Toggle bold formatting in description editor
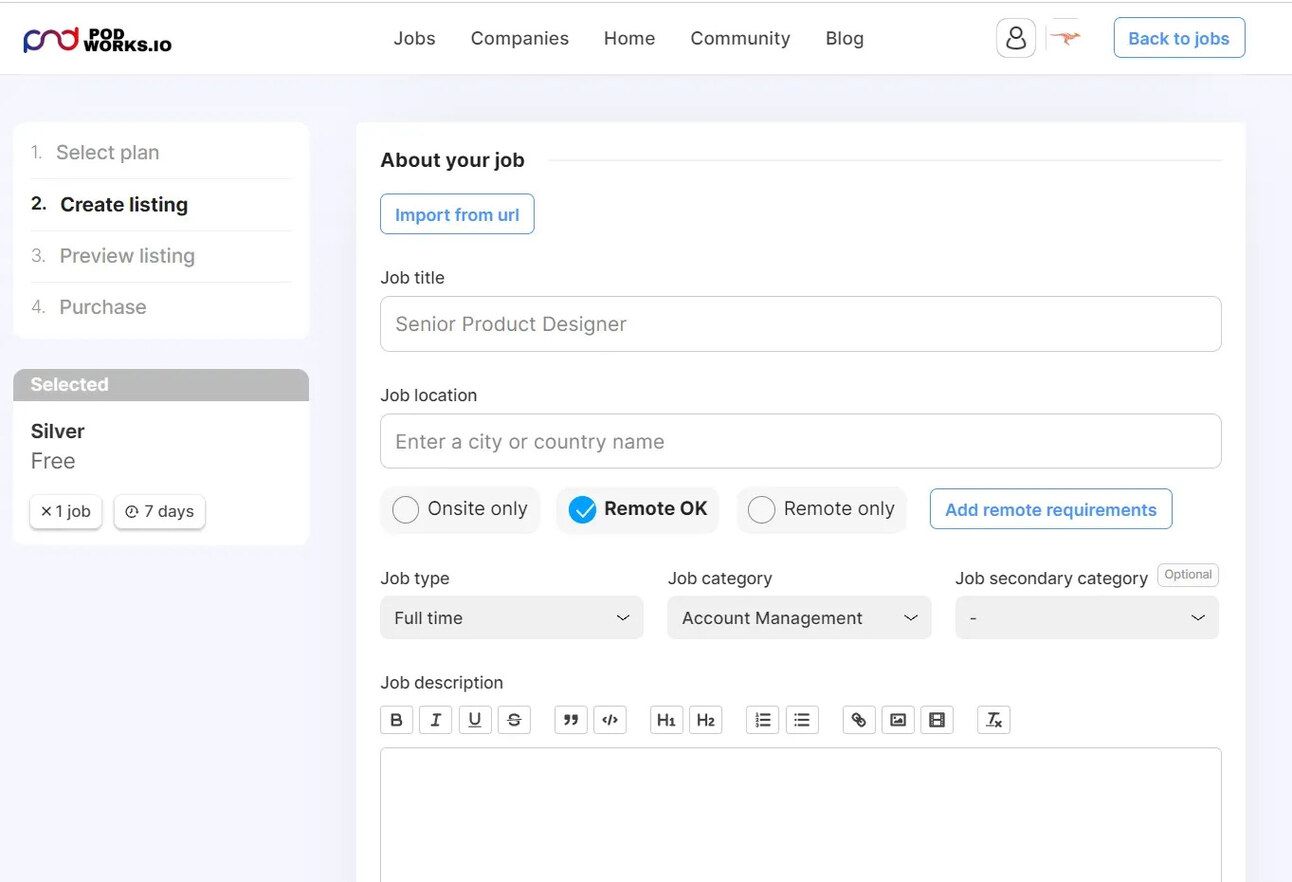Viewport: 1292px width, 882px height. click(396, 720)
